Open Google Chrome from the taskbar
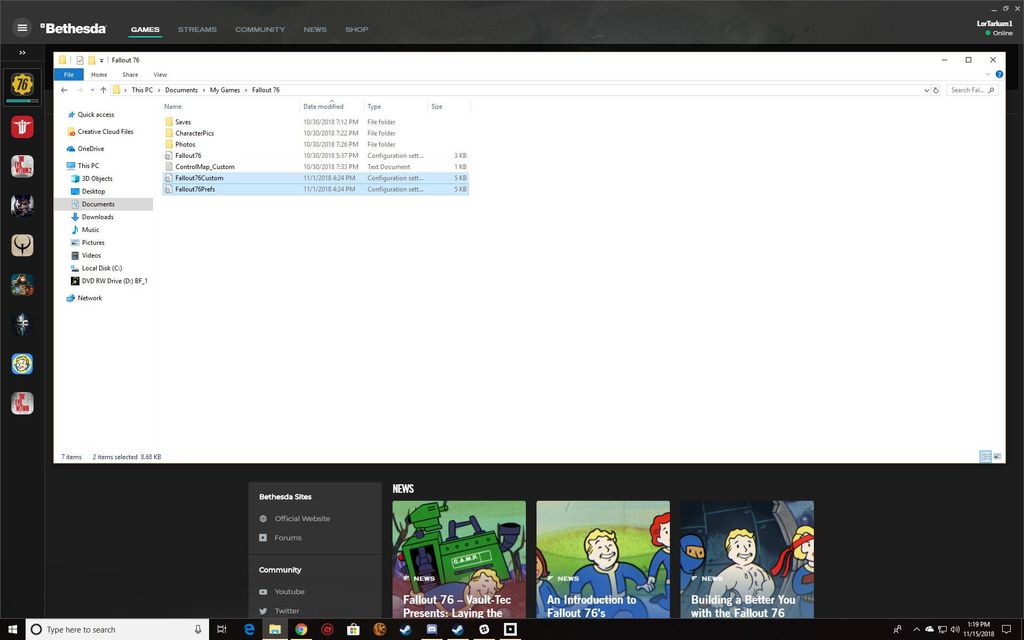Viewport: 1024px width, 640px height. coord(301,630)
